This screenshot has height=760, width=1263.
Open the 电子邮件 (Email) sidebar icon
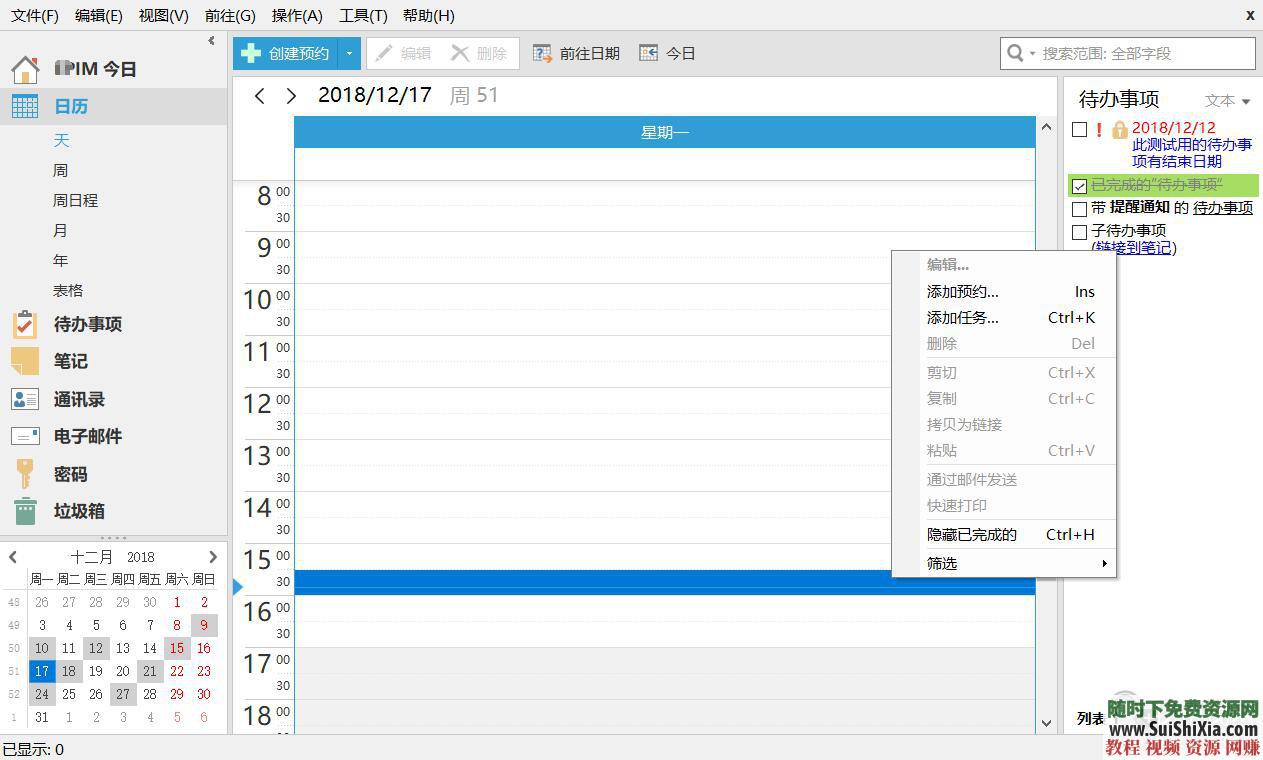point(24,436)
